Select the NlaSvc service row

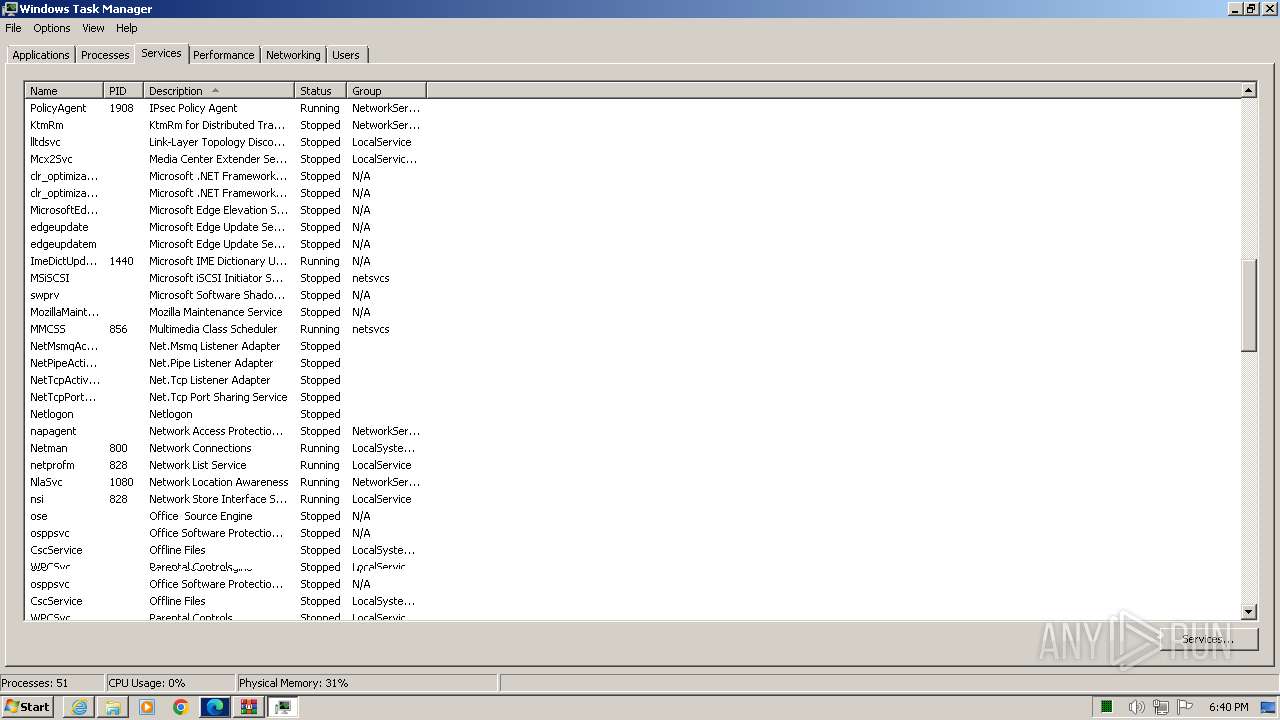(225, 482)
